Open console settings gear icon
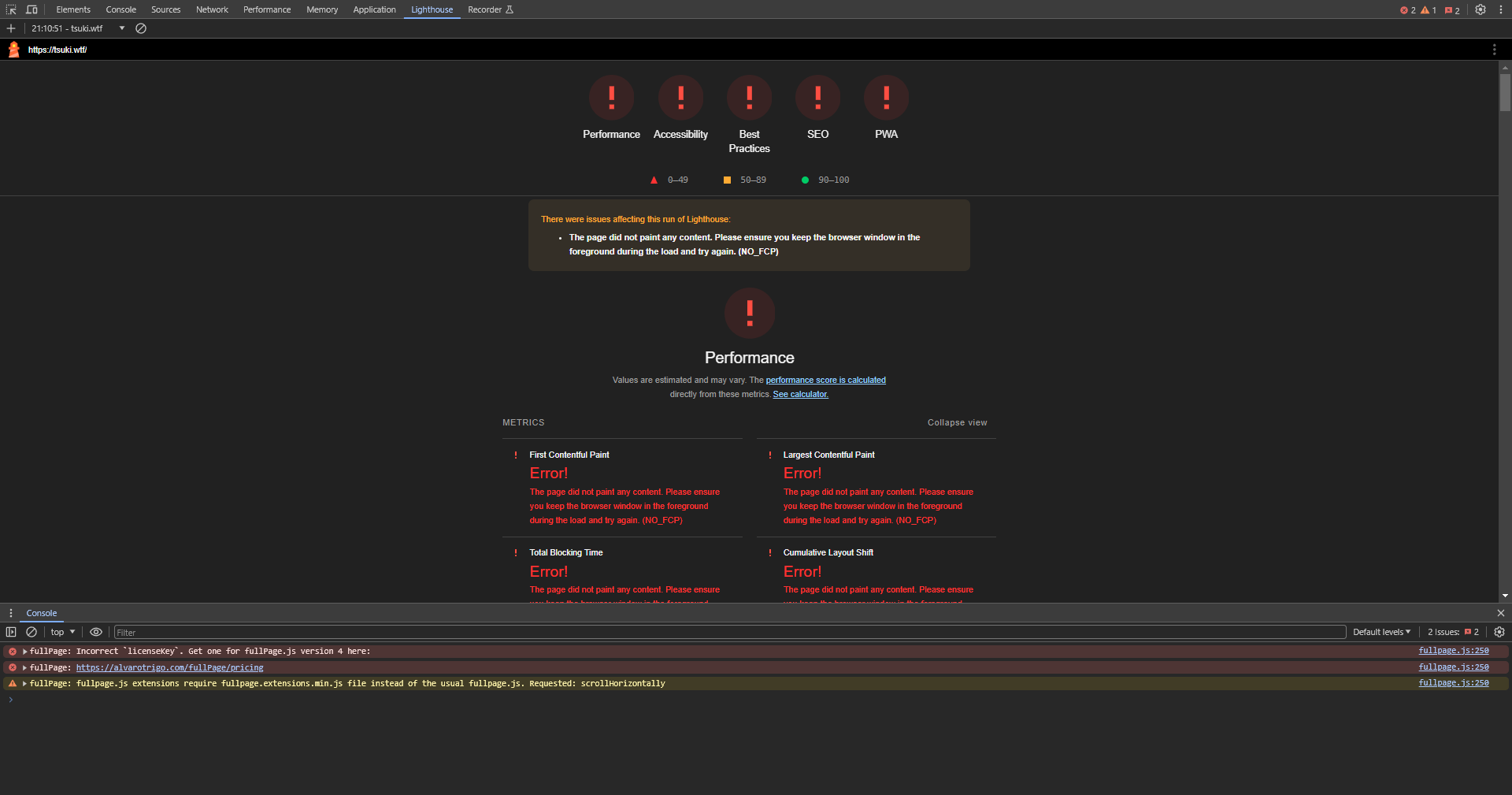 click(x=1499, y=632)
